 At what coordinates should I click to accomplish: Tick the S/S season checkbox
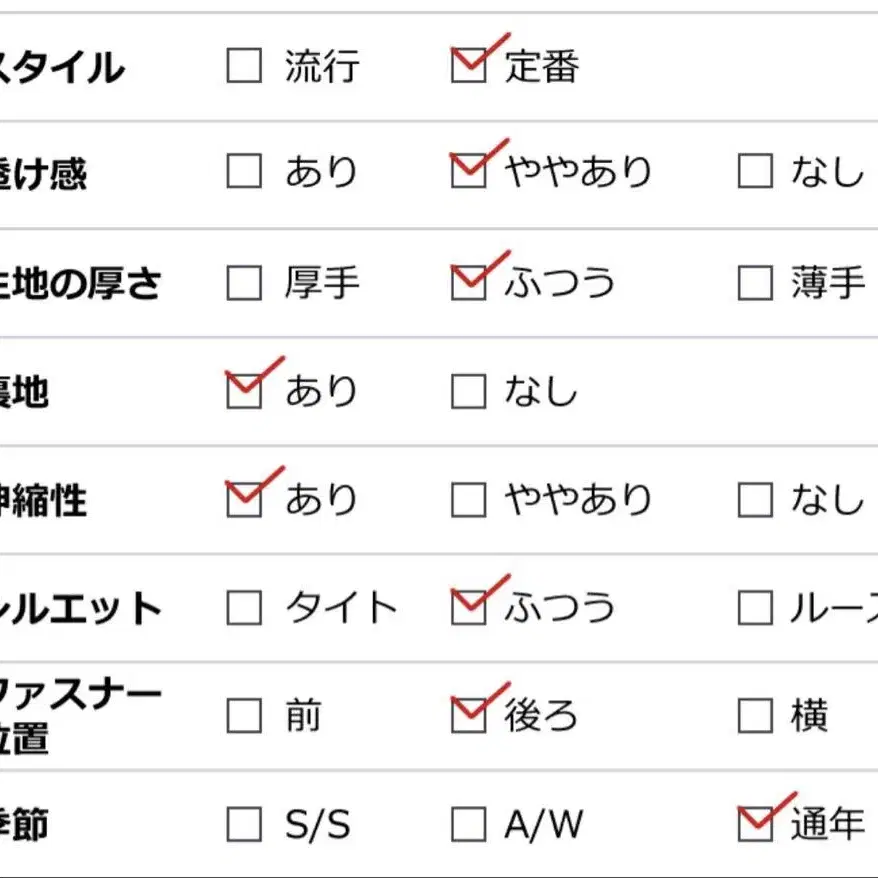(x=244, y=825)
